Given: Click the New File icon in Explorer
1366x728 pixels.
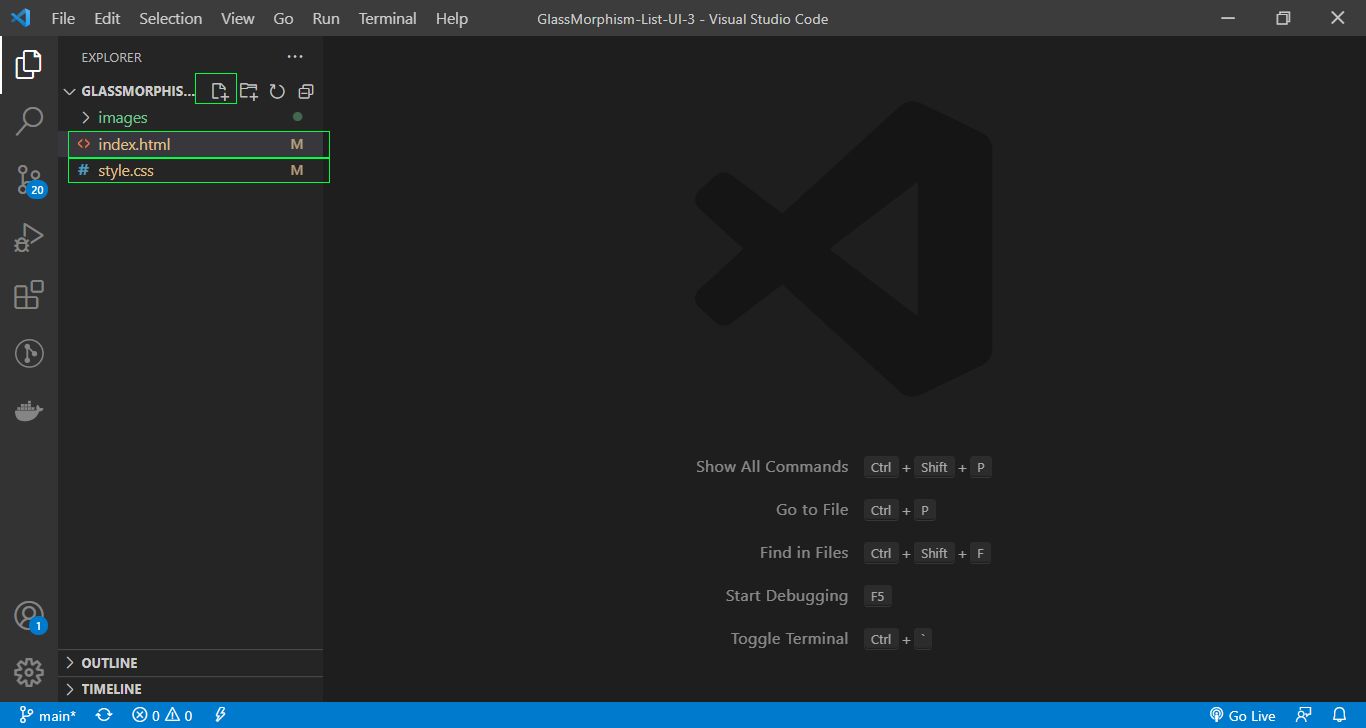Looking at the screenshot, I should 220,91.
